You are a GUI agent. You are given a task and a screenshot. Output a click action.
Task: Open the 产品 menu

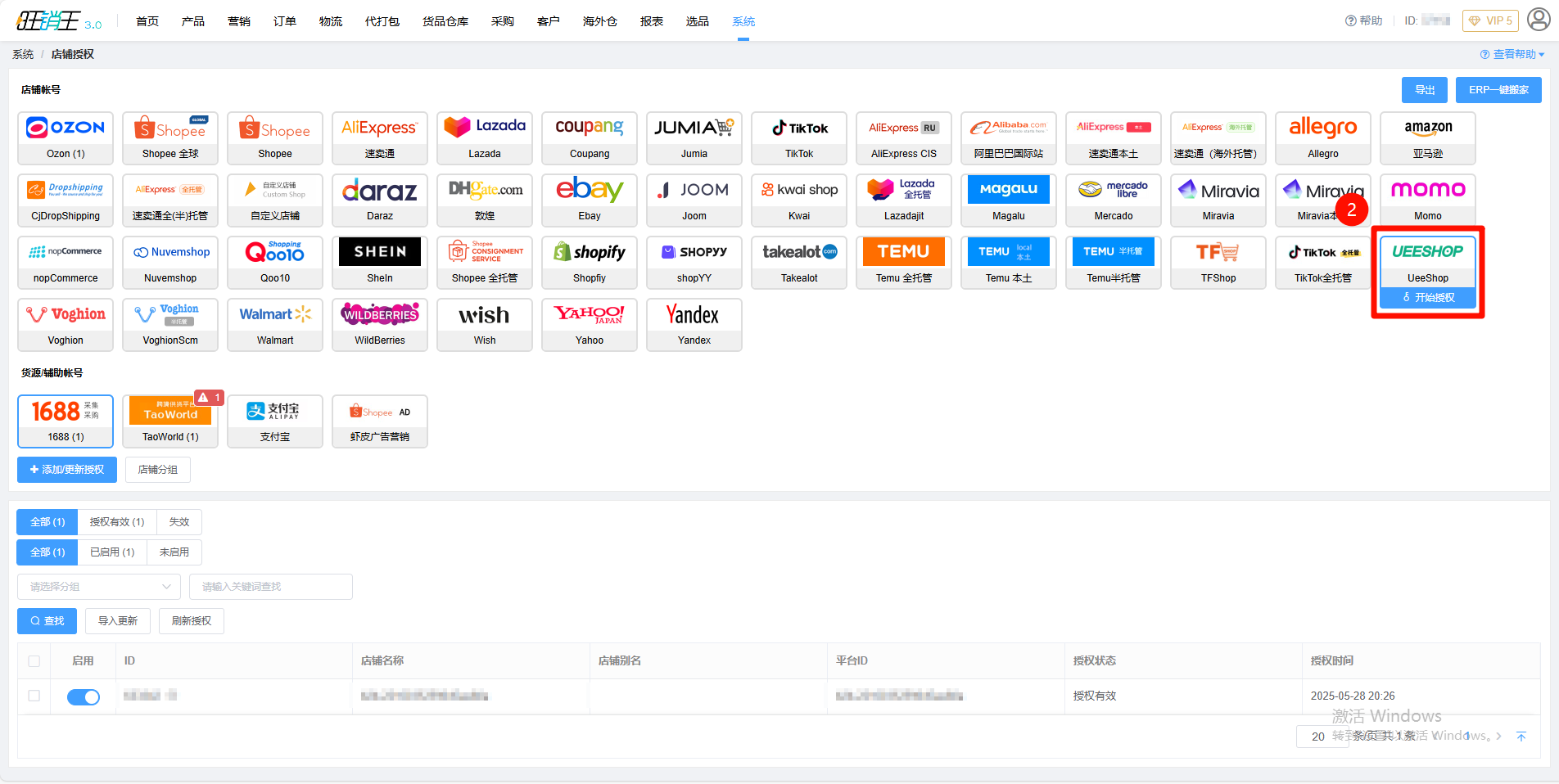pos(193,21)
